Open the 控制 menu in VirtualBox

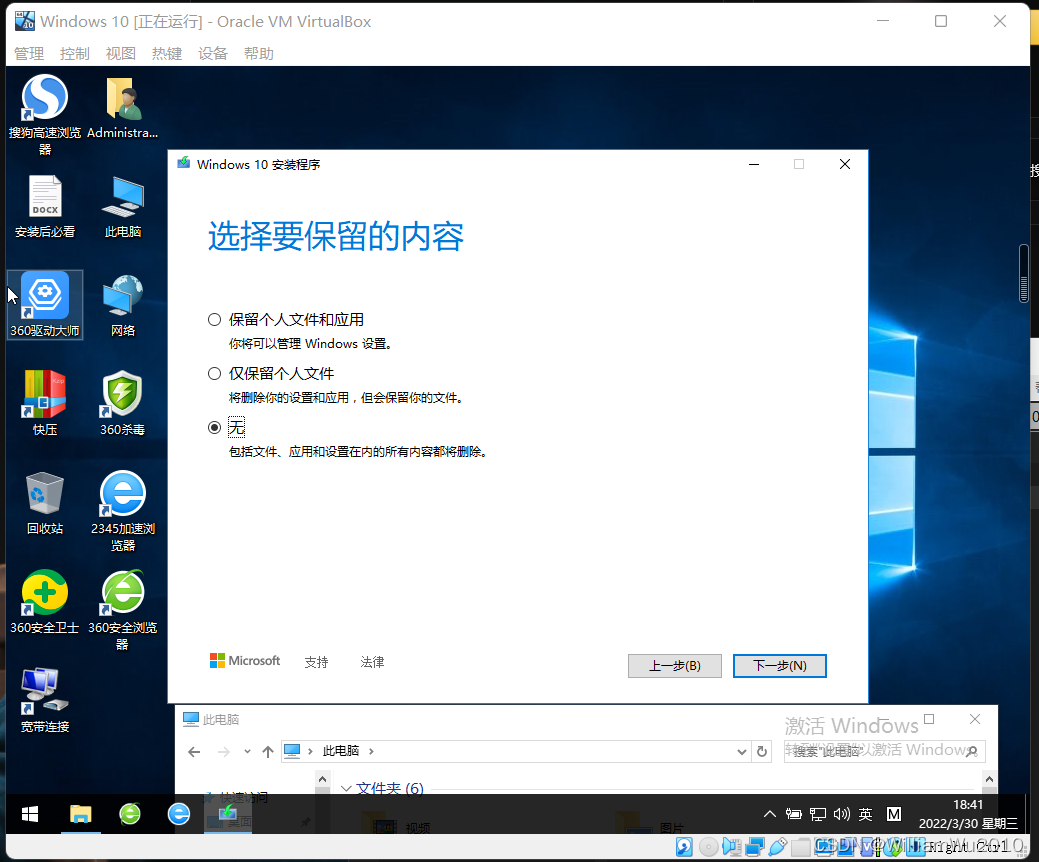[x=74, y=54]
